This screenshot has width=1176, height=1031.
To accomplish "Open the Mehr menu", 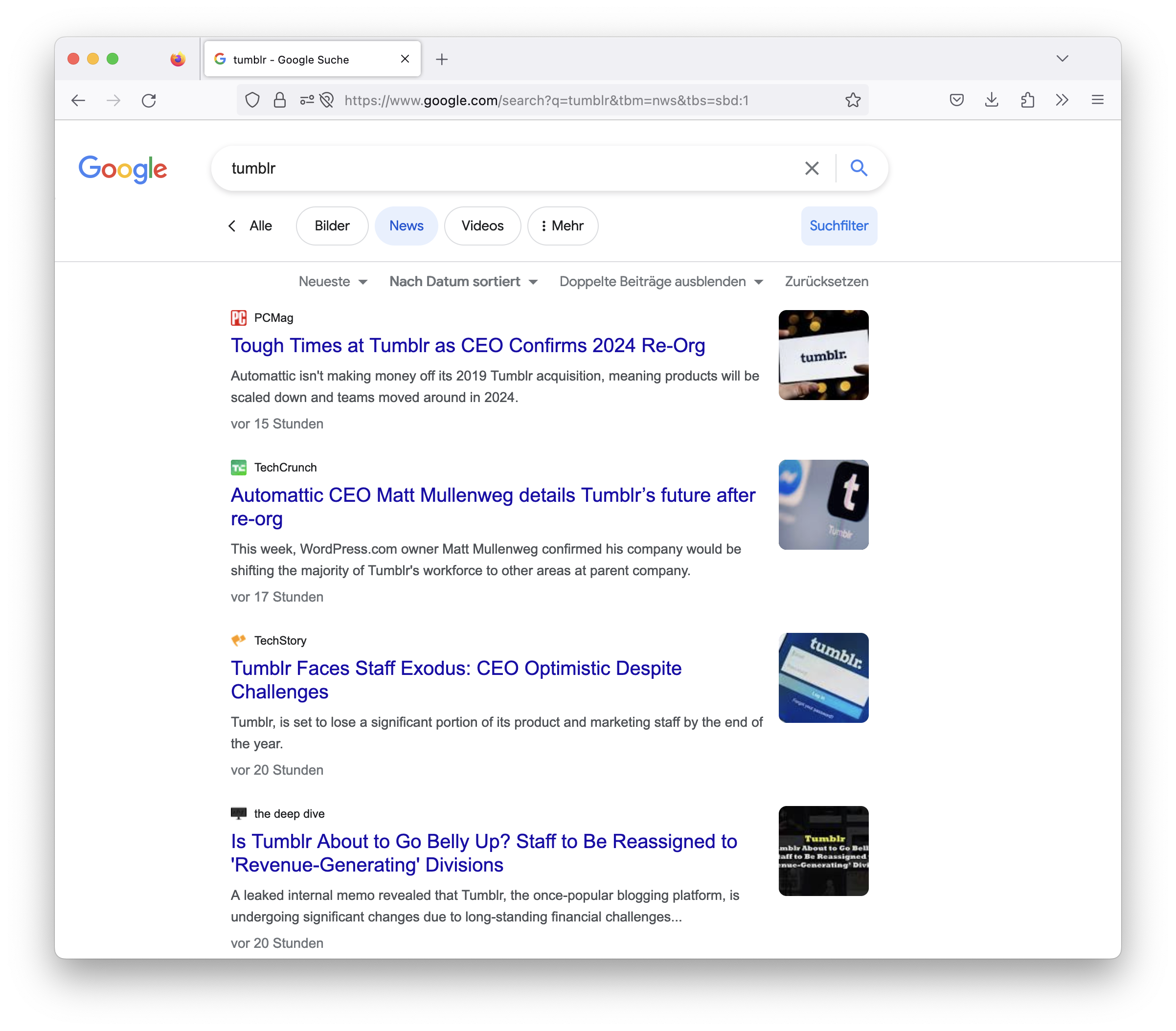I will 562,225.
